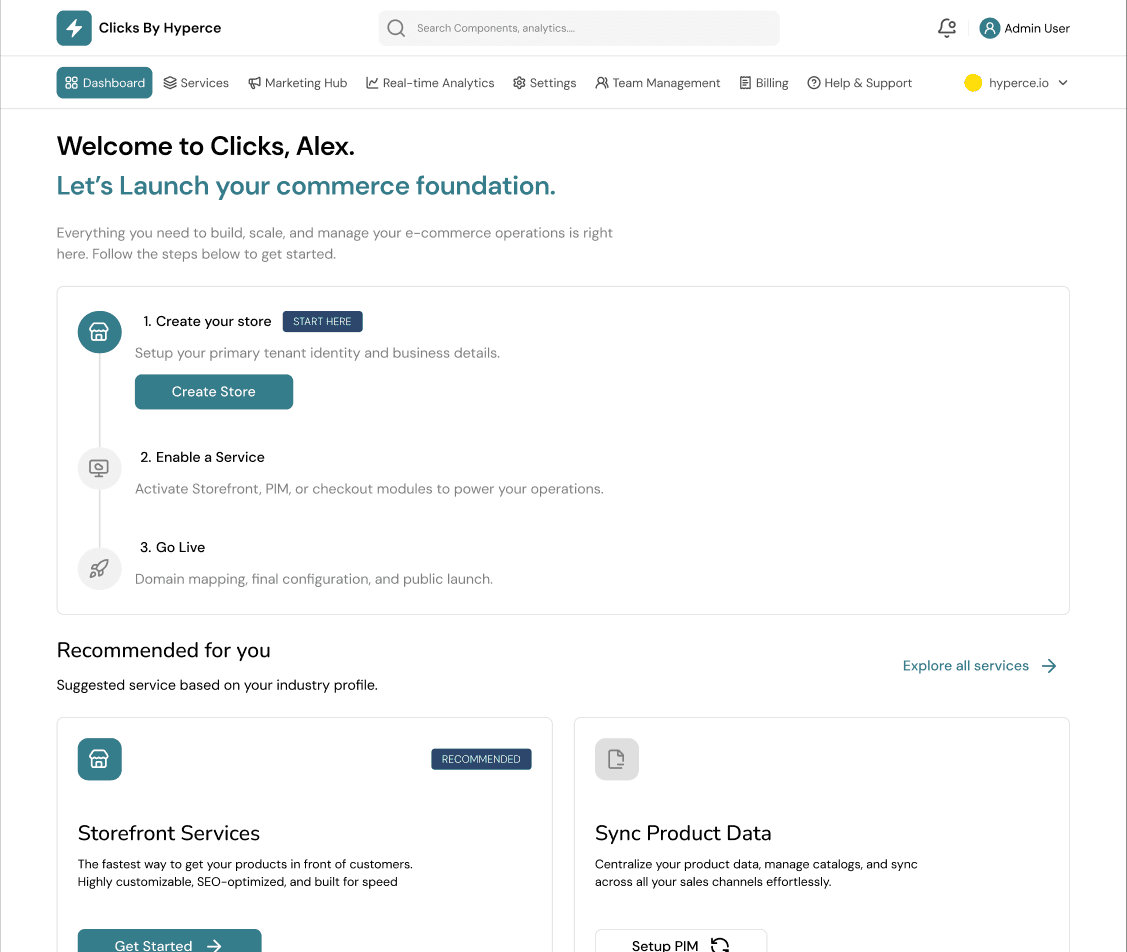Open Team Management
The width and height of the screenshot is (1127, 952).
[x=658, y=83]
